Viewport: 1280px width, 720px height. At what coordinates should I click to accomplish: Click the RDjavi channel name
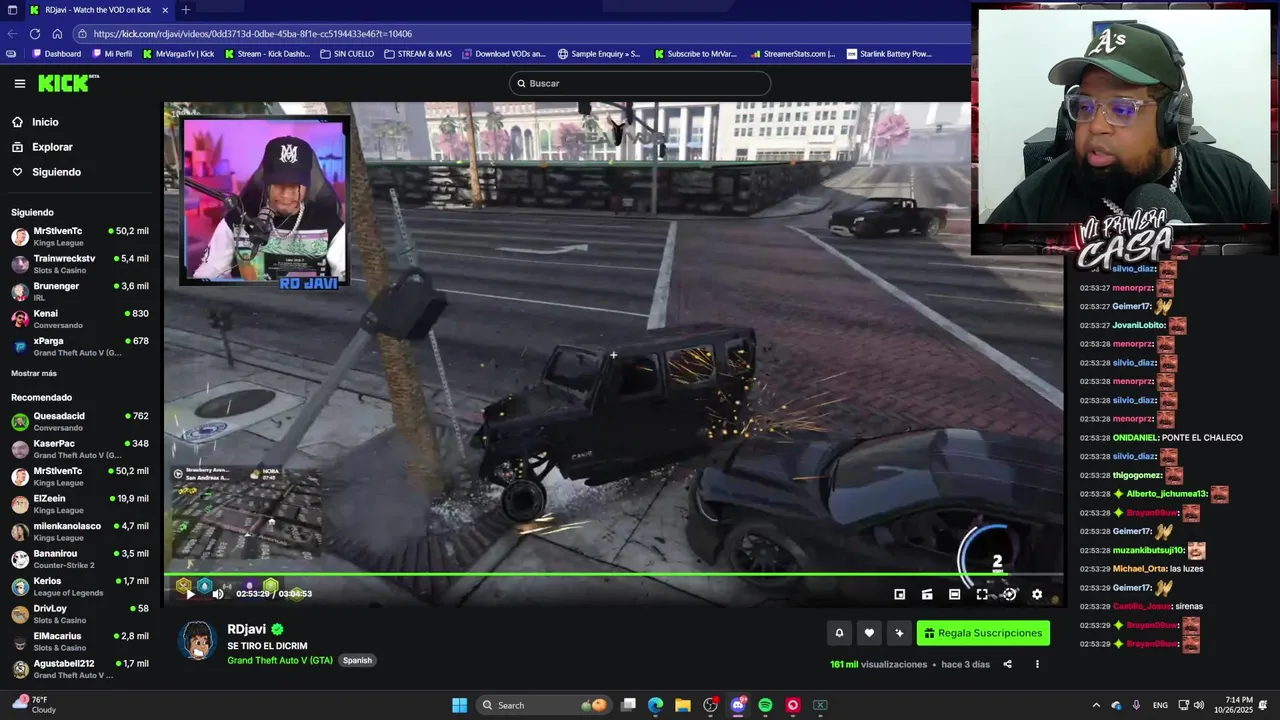246,629
